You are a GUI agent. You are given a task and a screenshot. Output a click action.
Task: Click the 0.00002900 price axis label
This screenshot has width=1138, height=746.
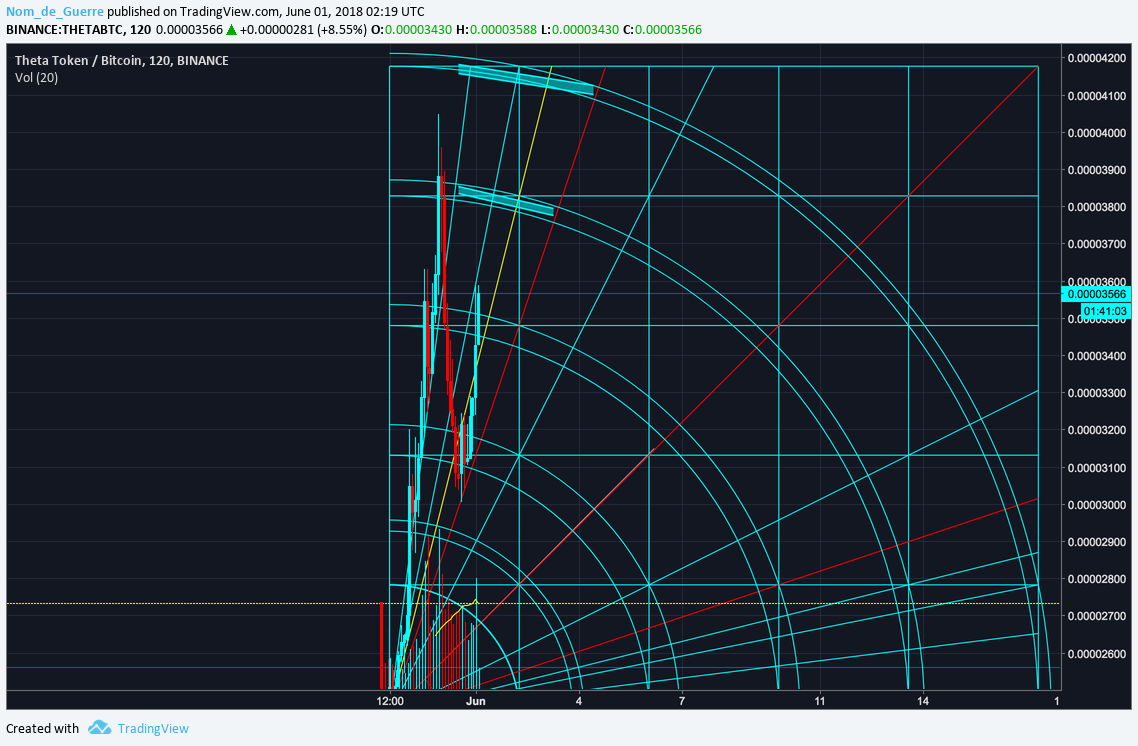(x=1097, y=542)
